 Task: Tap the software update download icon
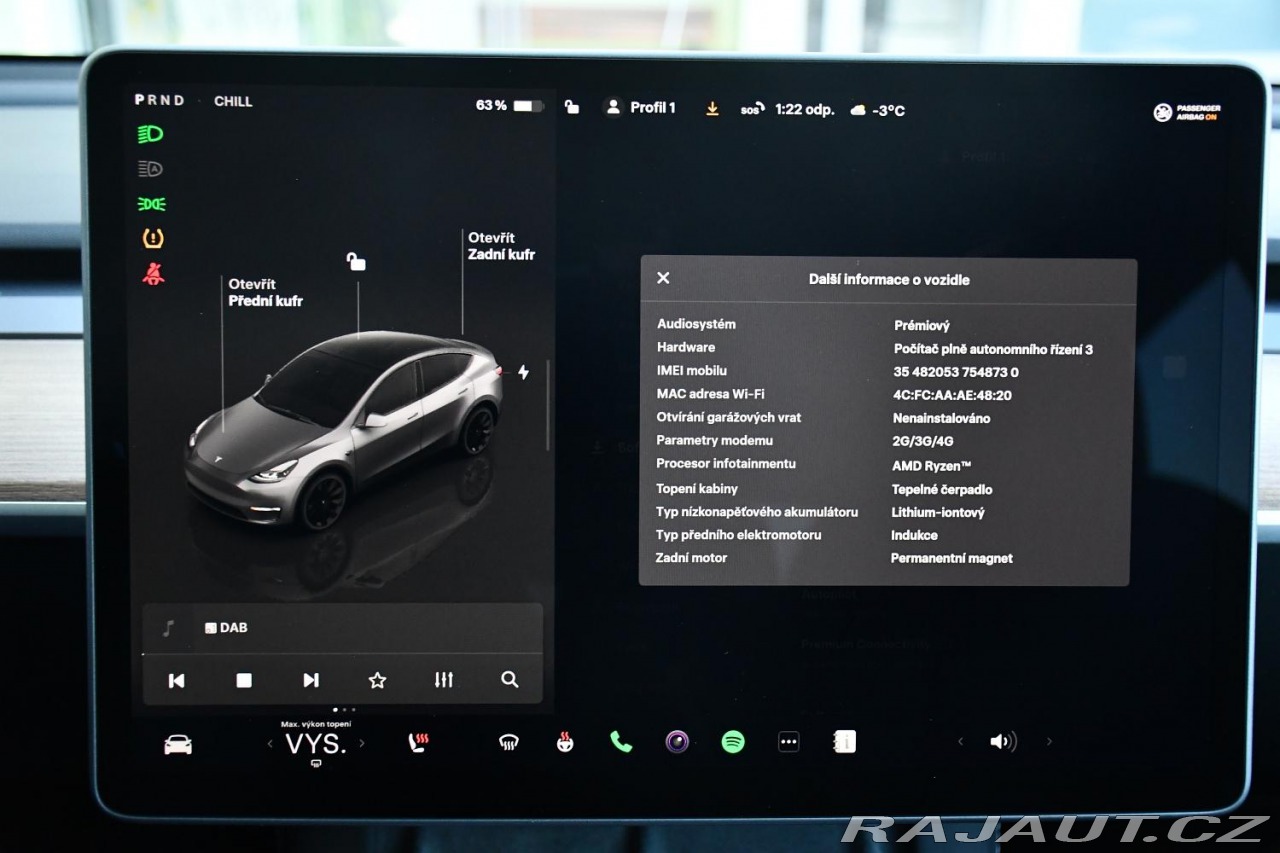tap(712, 109)
